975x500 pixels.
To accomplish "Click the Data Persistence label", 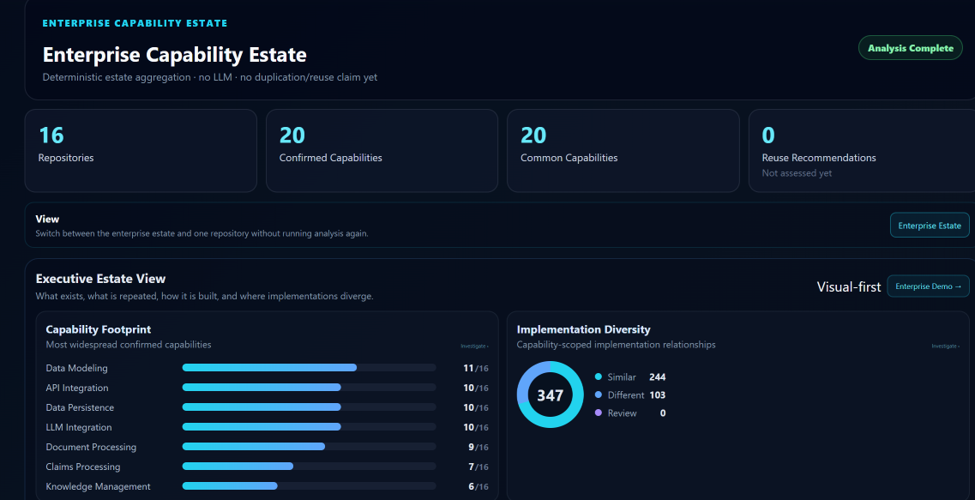I will pyautogui.click(x=80, y=408).
